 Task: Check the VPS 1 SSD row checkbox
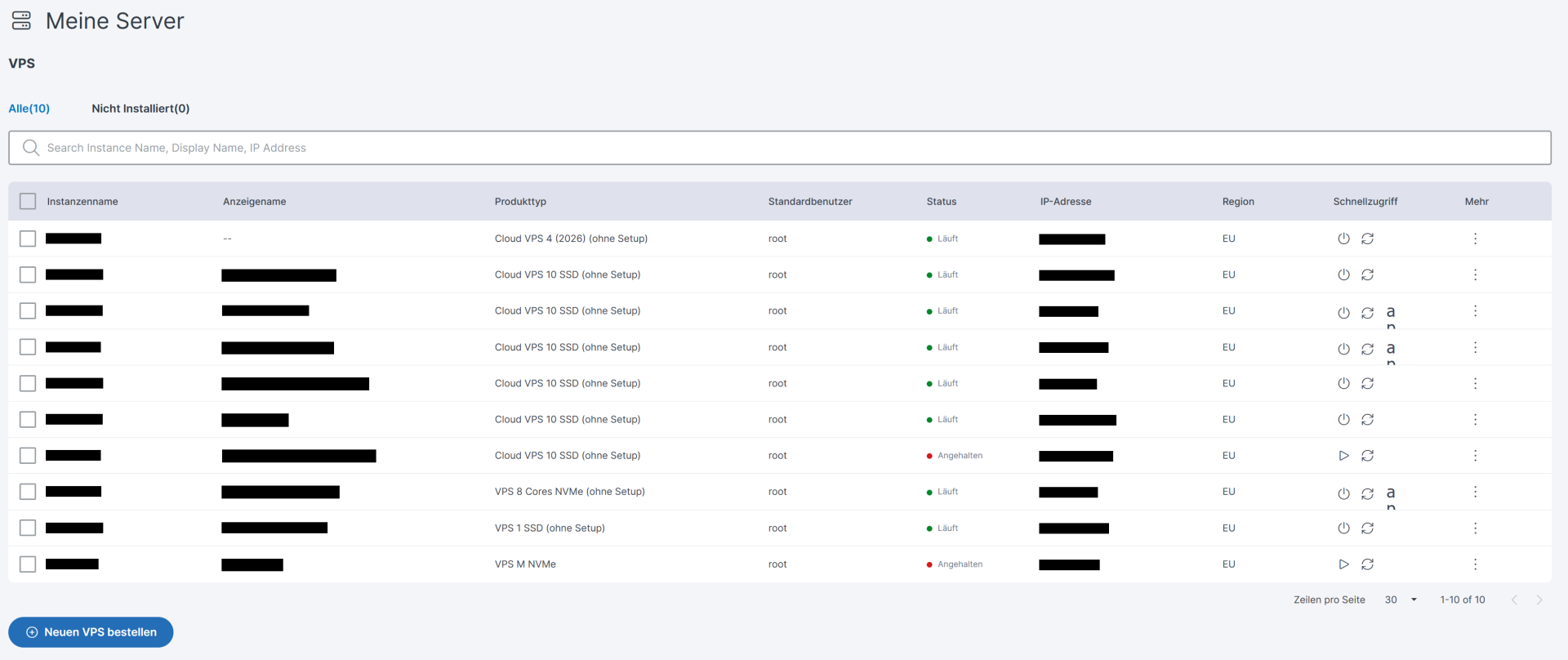28,528
